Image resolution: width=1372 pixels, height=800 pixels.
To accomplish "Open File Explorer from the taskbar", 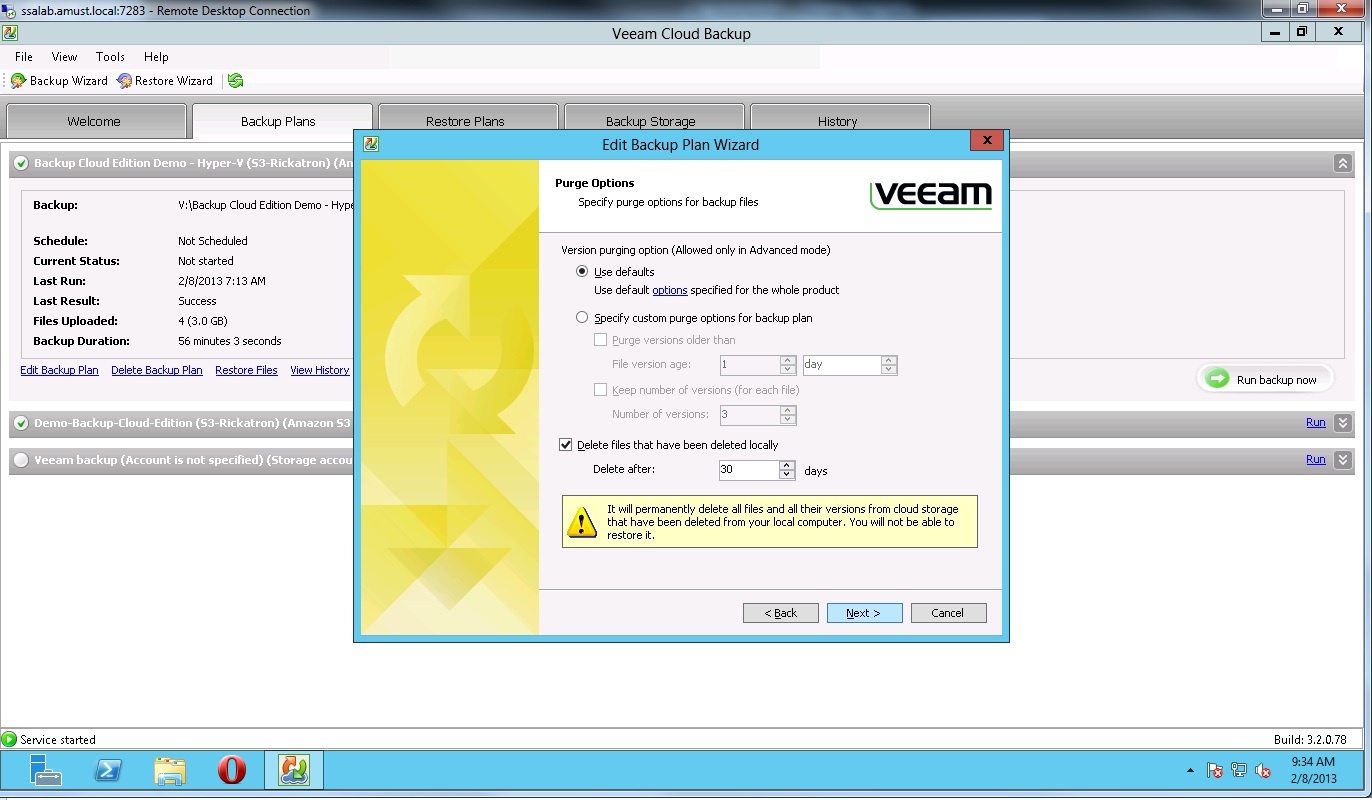I will [170, 770].
